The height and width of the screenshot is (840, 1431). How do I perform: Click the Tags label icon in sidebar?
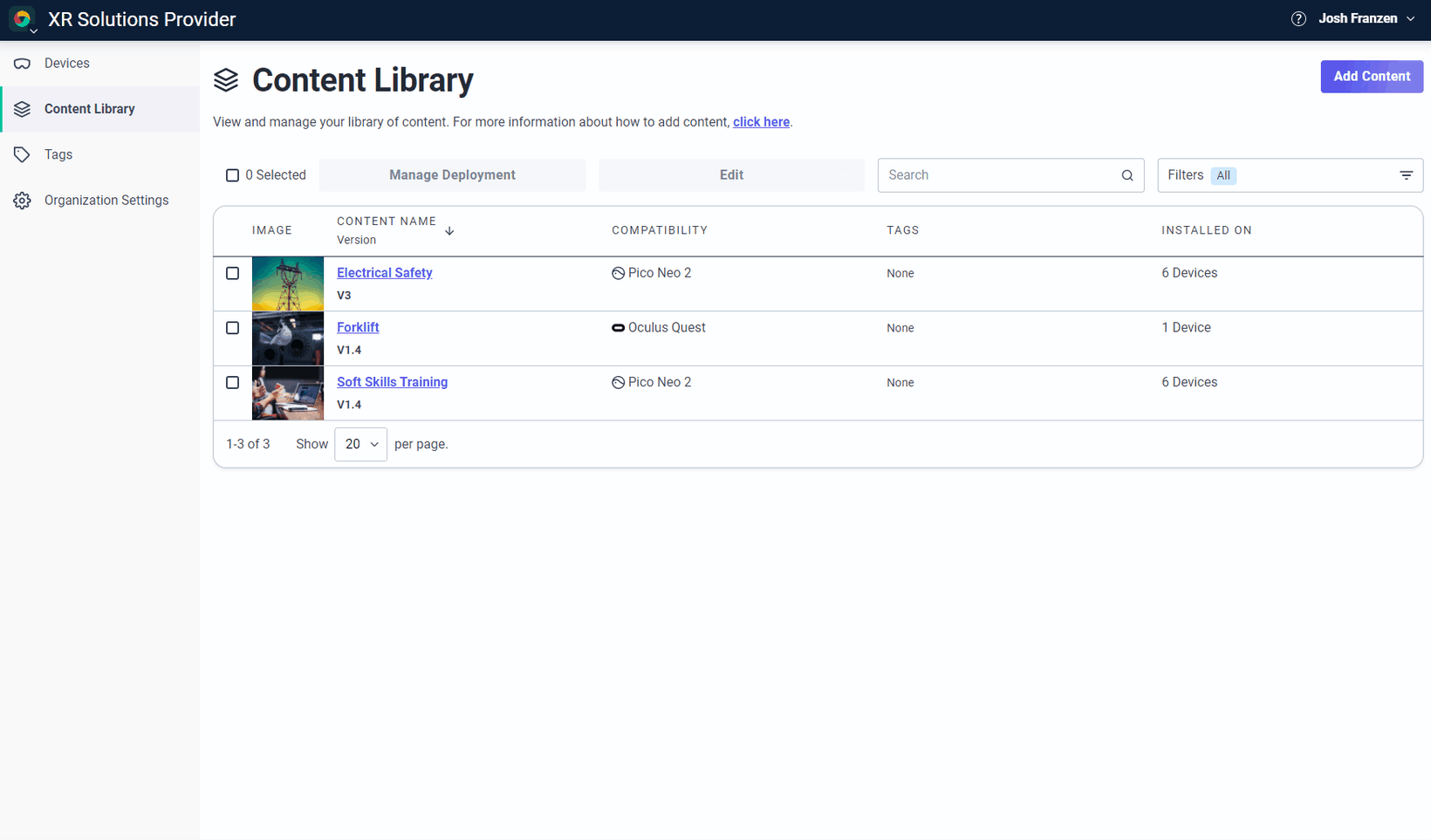click(x=23, y=154)
